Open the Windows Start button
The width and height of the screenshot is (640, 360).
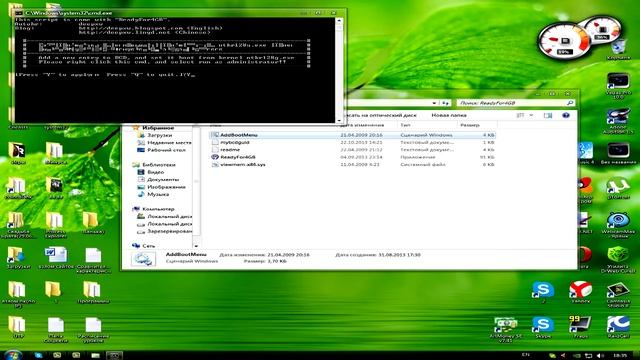pos(13,355)
